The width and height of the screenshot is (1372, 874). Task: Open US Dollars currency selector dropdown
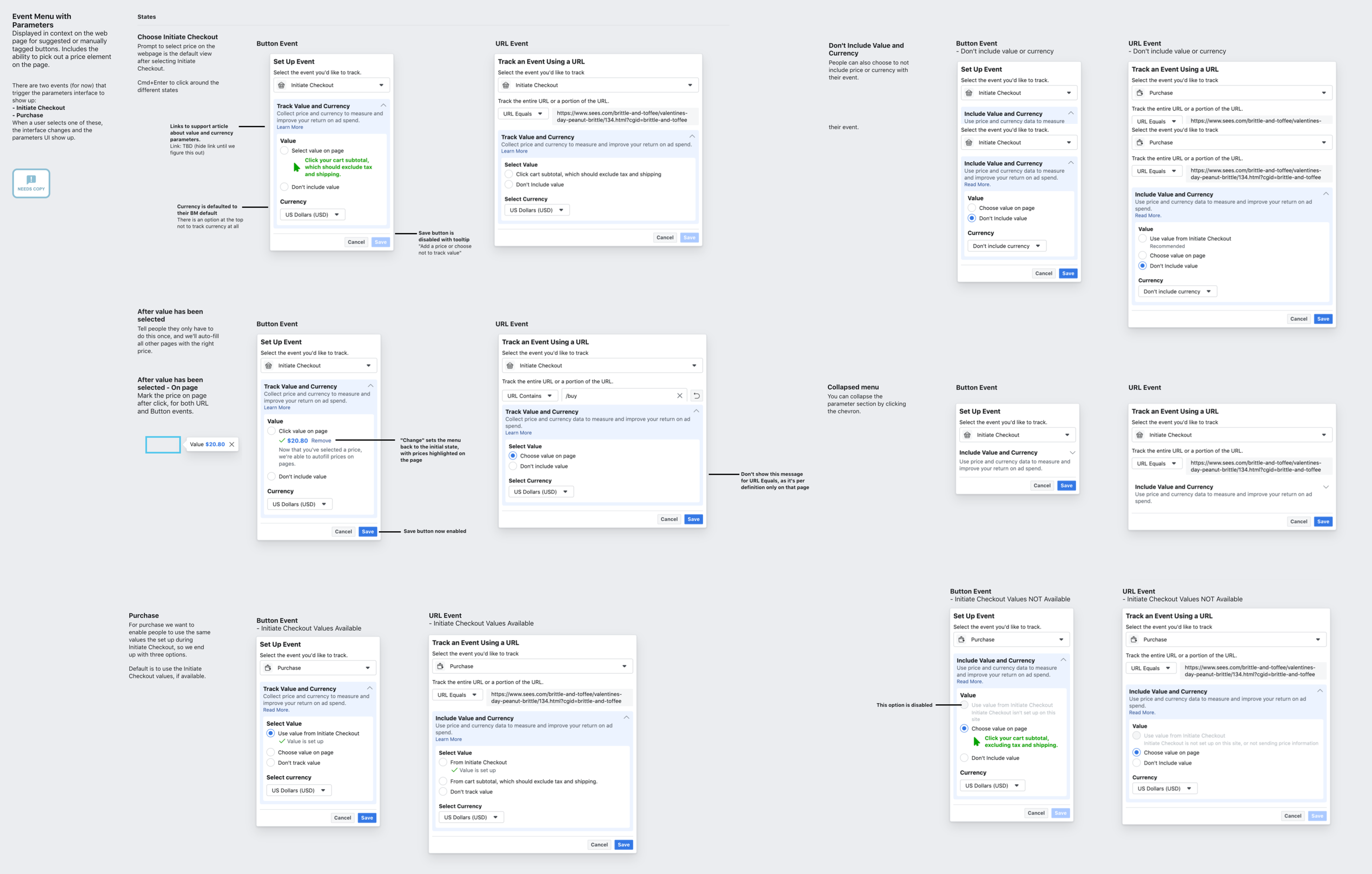(310, 214)
